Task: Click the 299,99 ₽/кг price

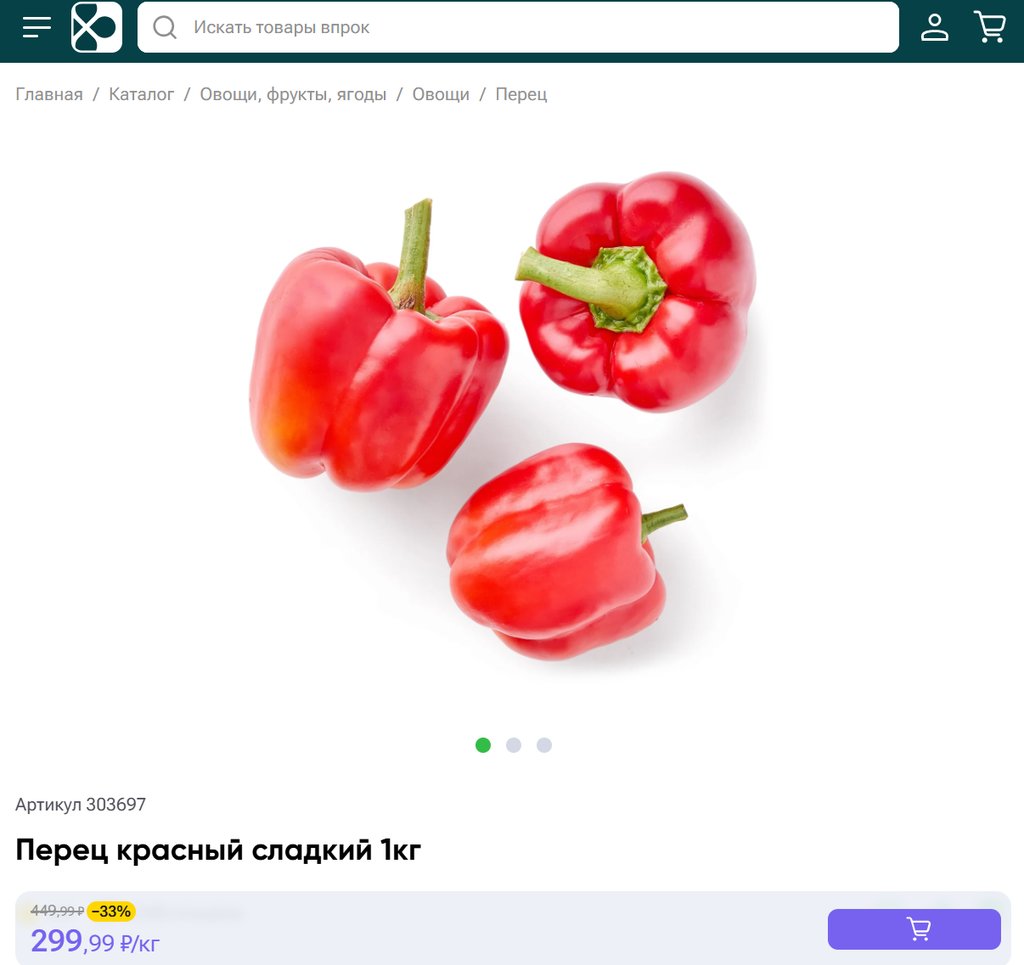Action: [x=95, y=941]
